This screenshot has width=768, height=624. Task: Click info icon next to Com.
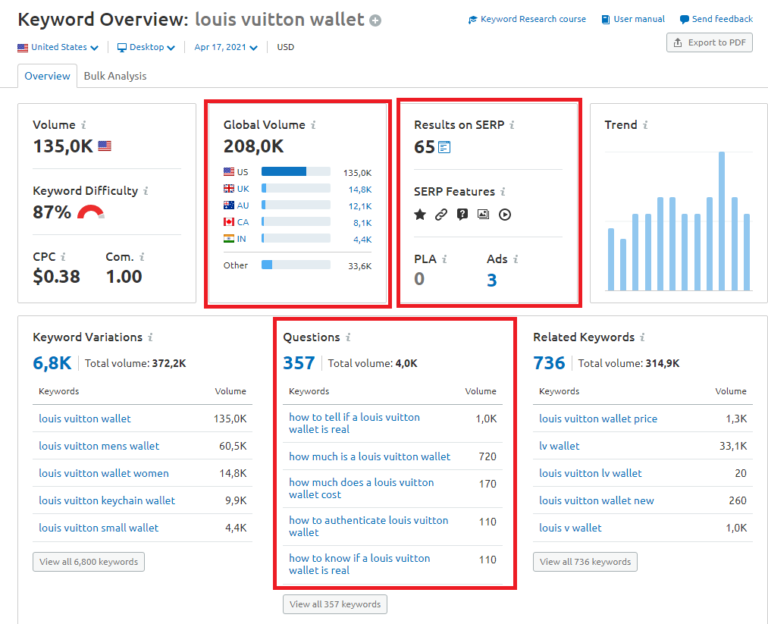coord(142,257)
